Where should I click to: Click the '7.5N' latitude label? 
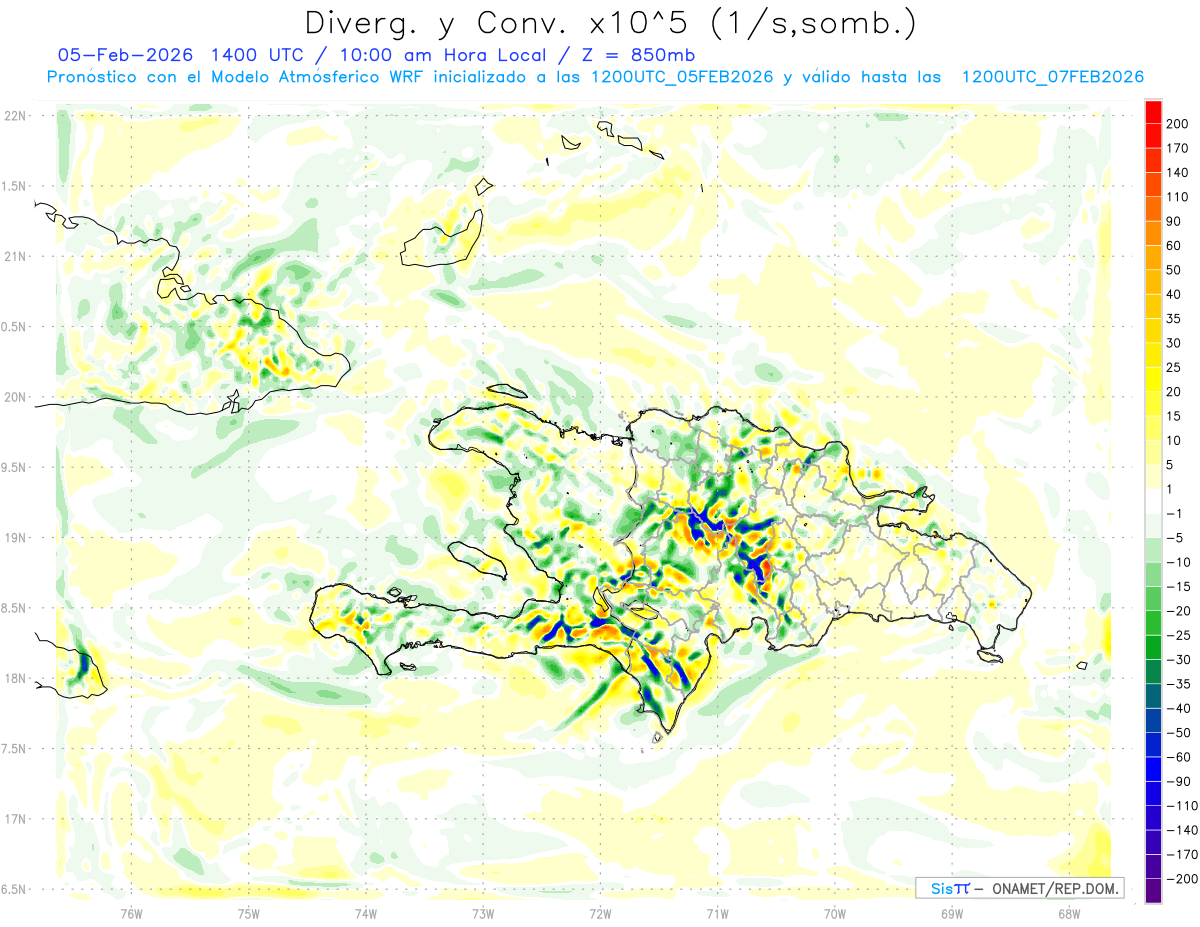[15, 749]
